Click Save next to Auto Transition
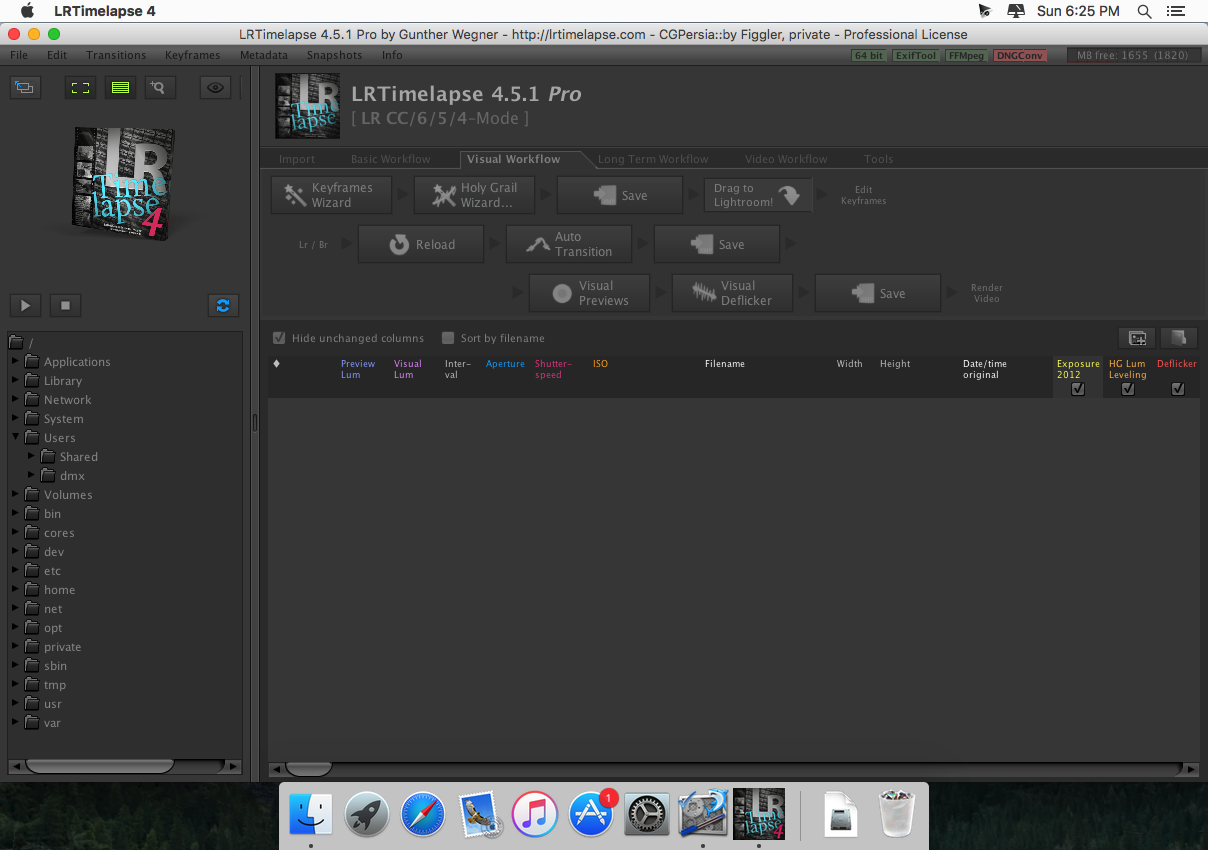The image size is (1208, 850). pos(717,244)
